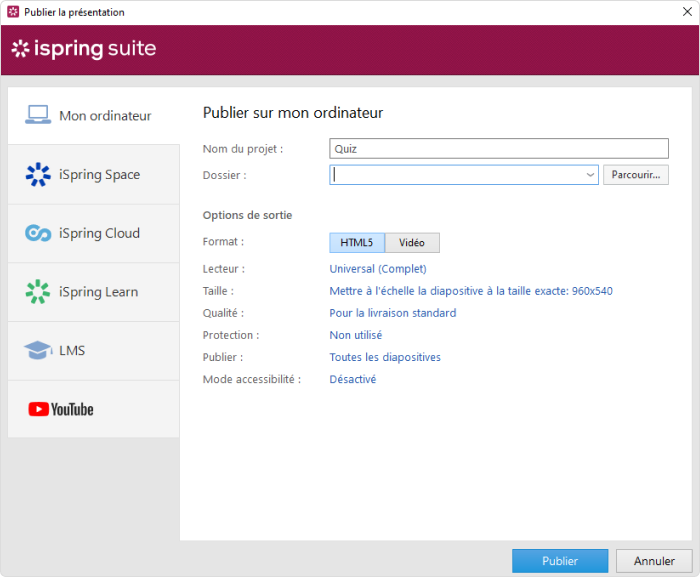
Task: Switch to the iSpring Cloud tab
Action: 94,233
